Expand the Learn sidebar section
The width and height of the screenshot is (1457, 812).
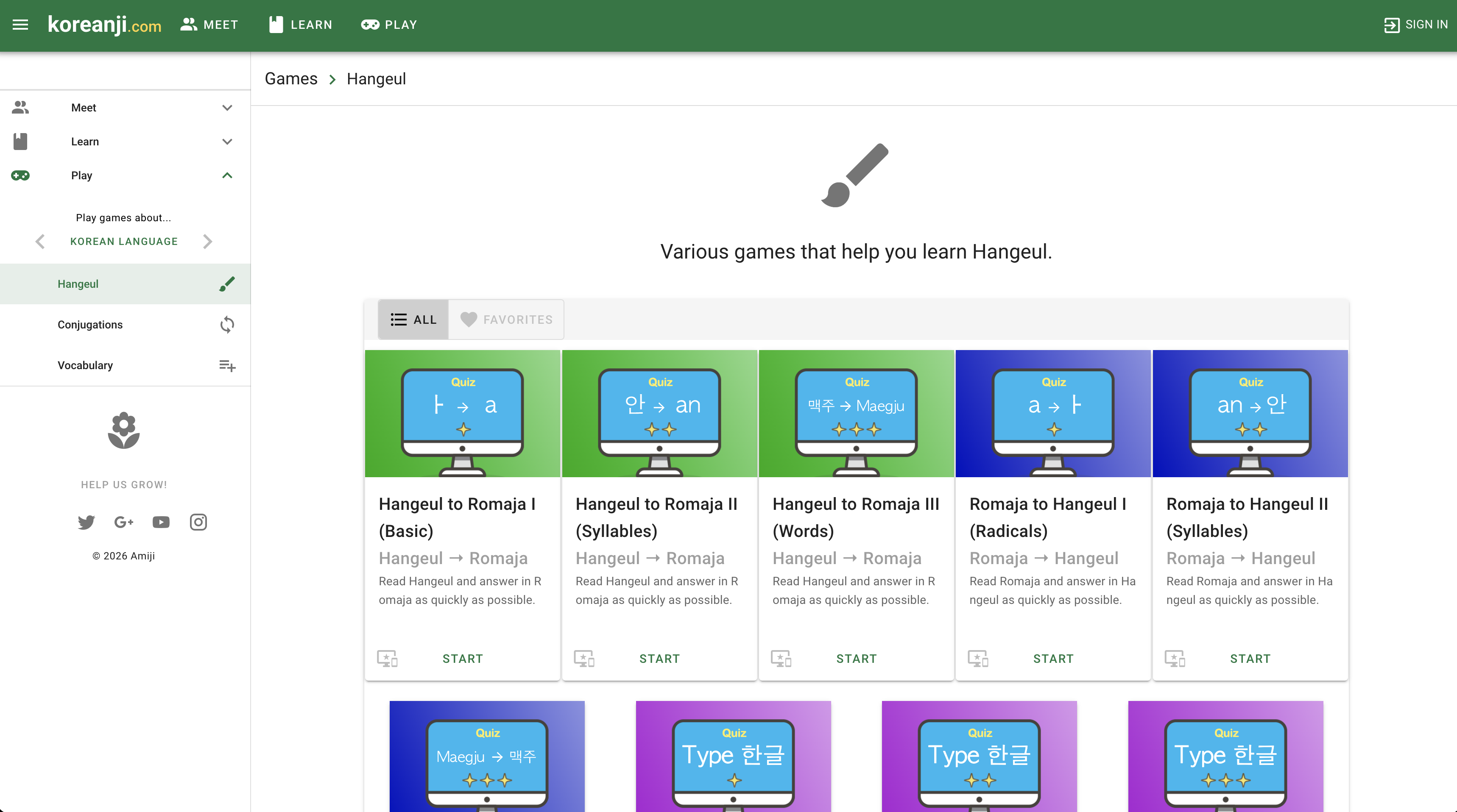(x=125, y=142)
